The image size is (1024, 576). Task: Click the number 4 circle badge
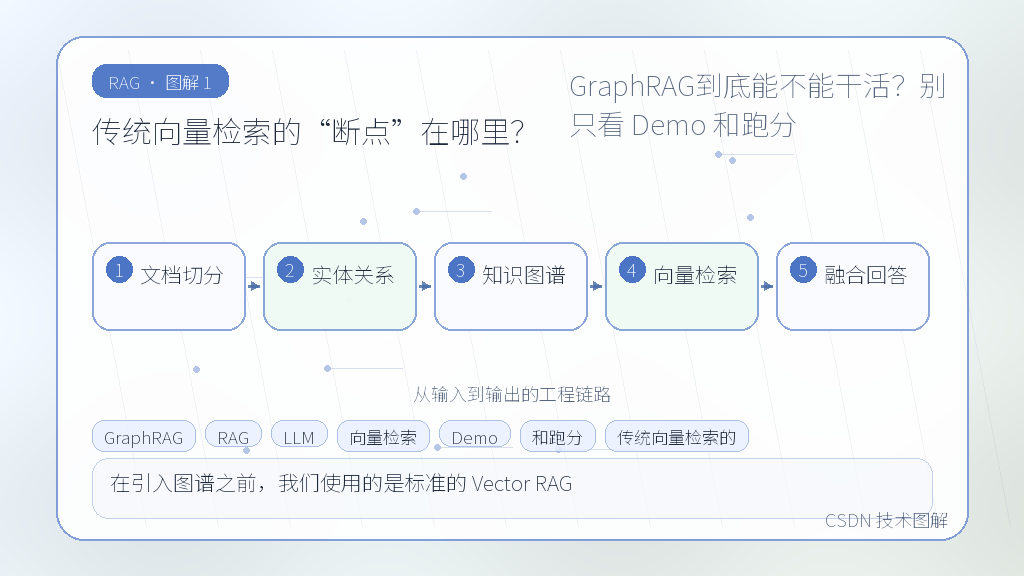632,270
